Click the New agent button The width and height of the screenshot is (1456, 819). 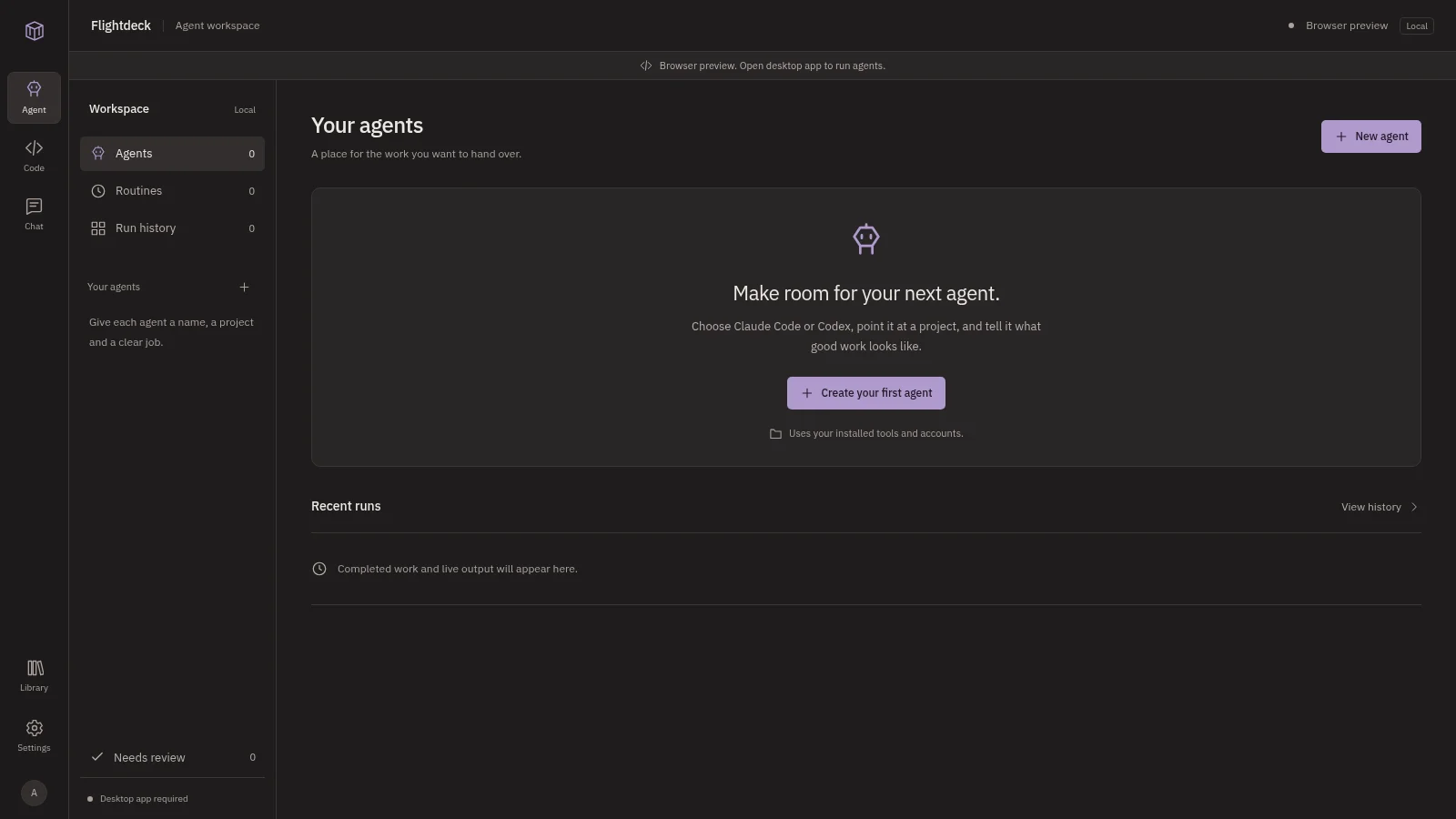tap(1370, 136)
